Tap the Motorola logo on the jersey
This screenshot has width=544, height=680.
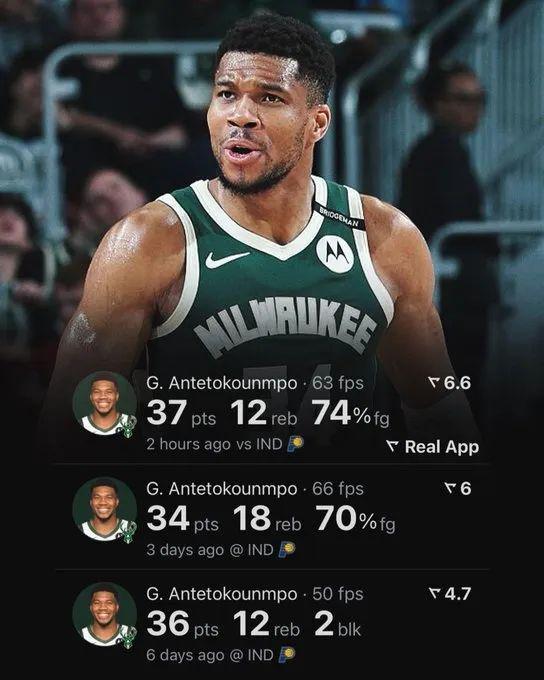point(334,254)
